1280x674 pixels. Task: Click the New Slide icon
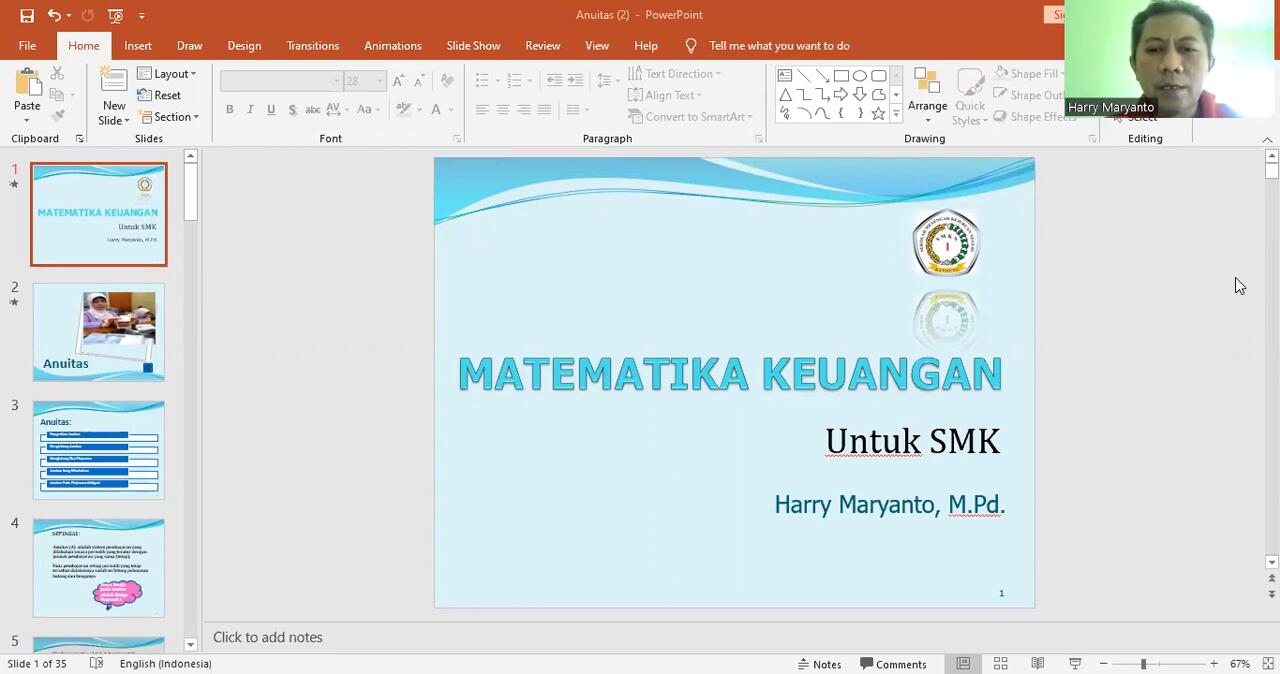pos(113,82)
